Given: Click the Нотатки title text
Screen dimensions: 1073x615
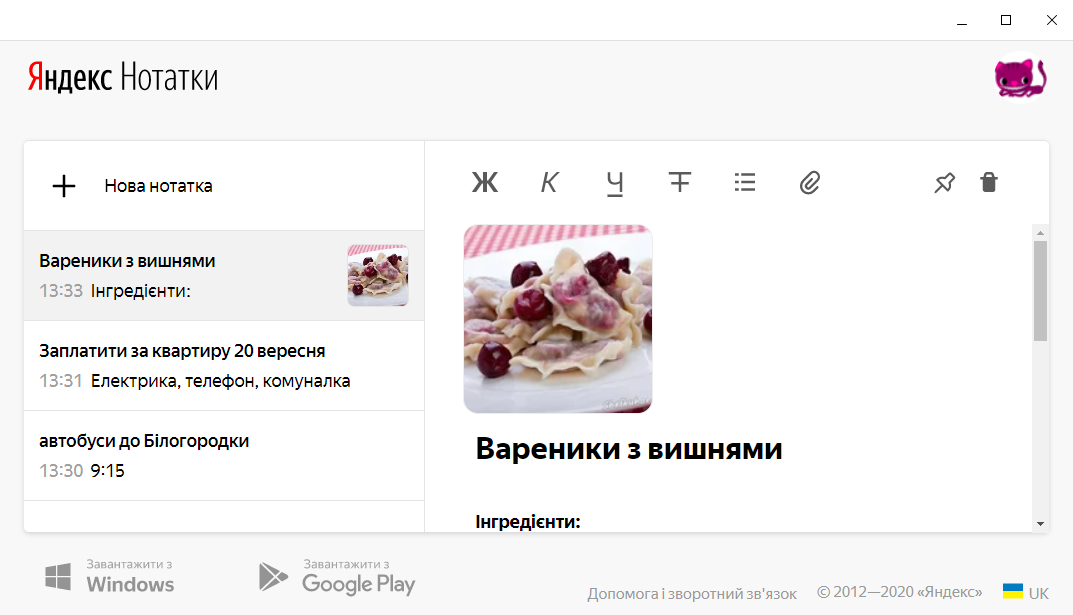Looking at the screenshot, I should 170,77.
